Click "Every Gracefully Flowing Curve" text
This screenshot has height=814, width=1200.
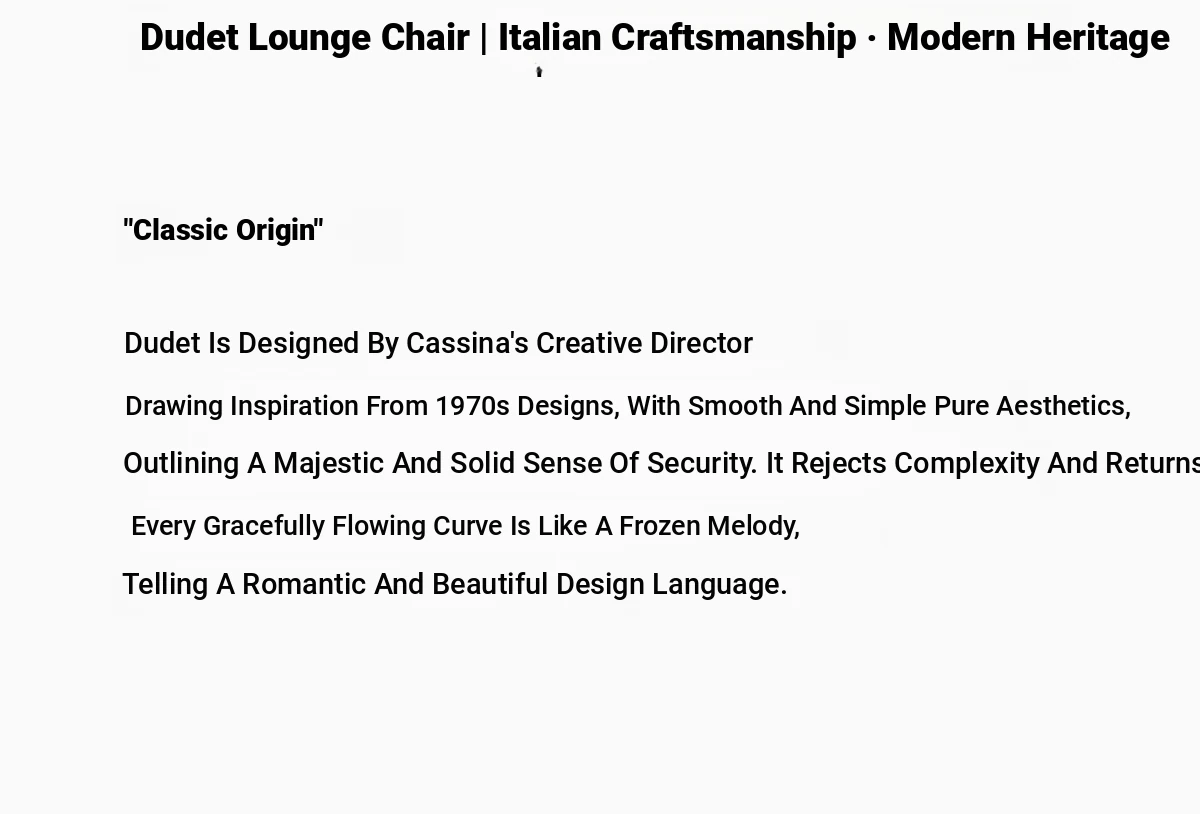[x=316, y=526]
